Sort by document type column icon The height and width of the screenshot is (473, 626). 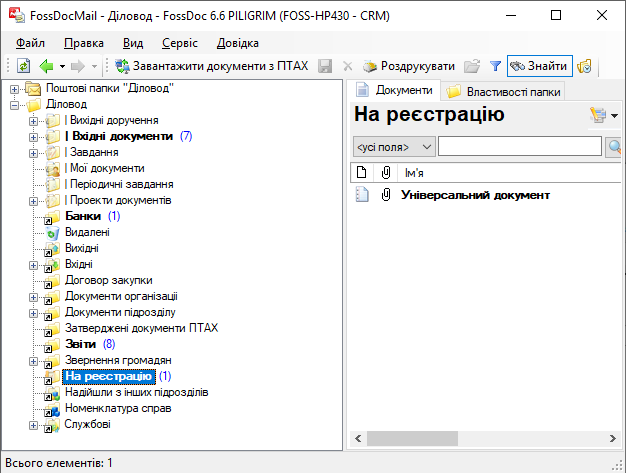click(x=361, y=172)
